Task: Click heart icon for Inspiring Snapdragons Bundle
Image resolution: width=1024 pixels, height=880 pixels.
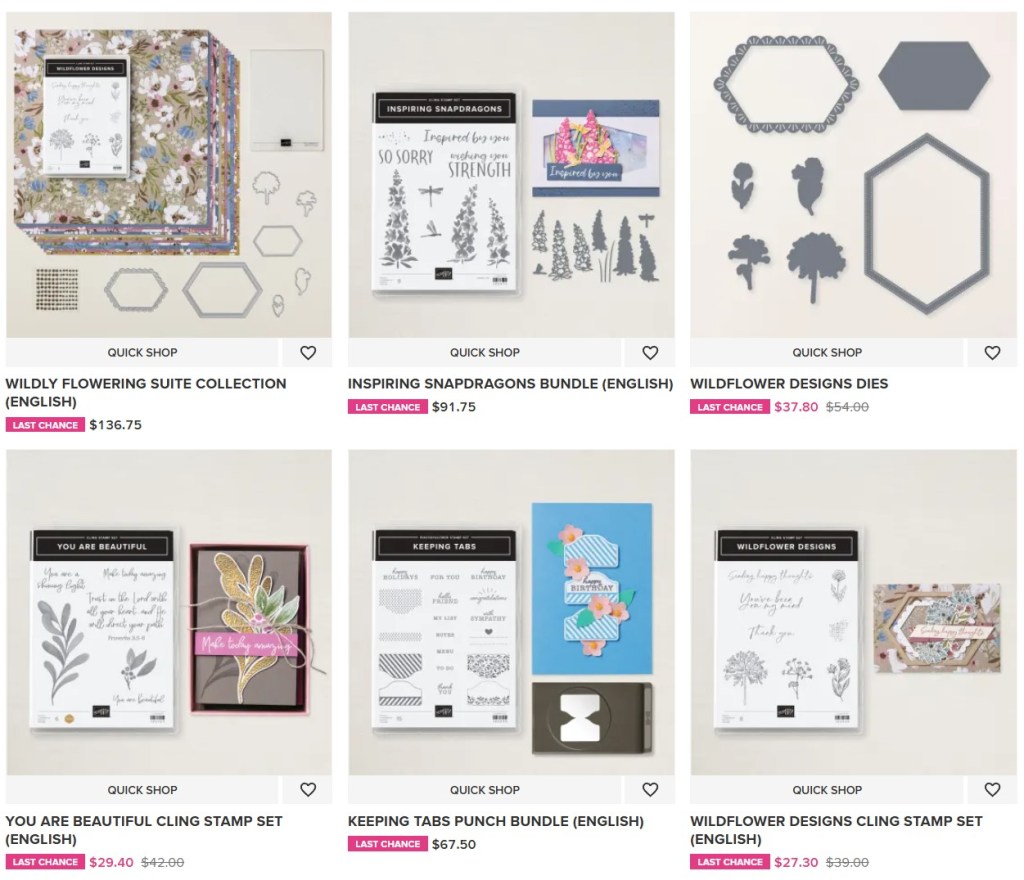Action: (650, 353)
